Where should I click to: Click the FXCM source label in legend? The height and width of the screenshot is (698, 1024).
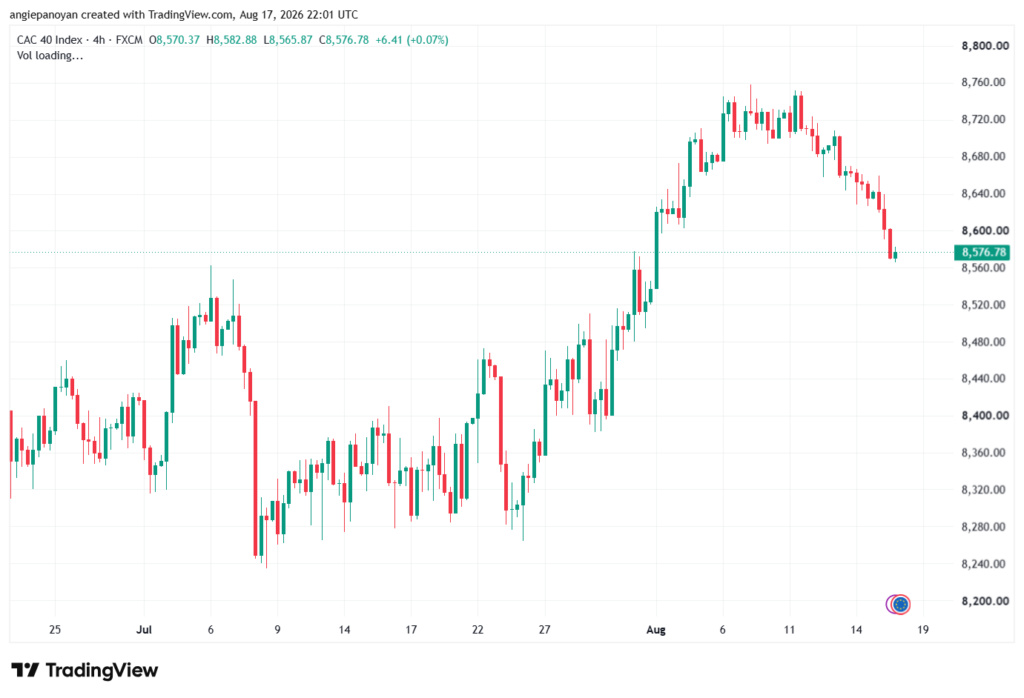pyautogui.click(x=129, y=40)
